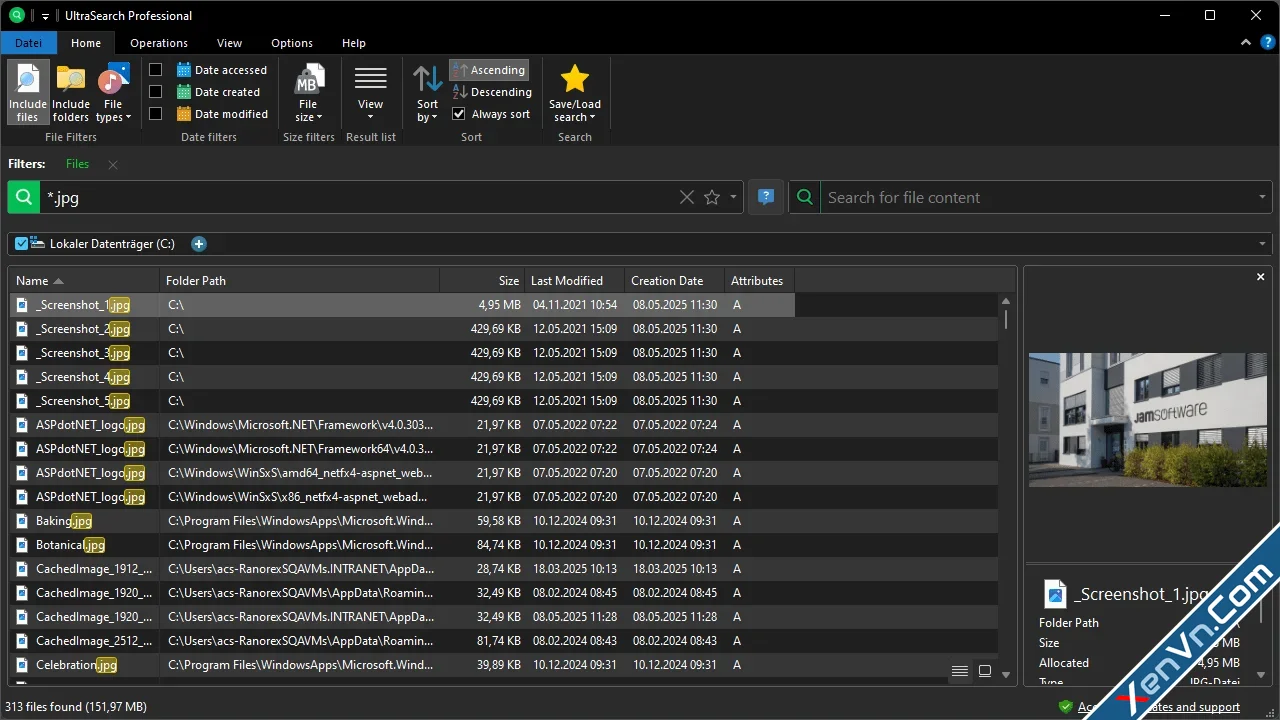The height and width of the screenshot is (720, 1280).
Task: Expand the file content search dropdown
Action: pos(1263,197)
